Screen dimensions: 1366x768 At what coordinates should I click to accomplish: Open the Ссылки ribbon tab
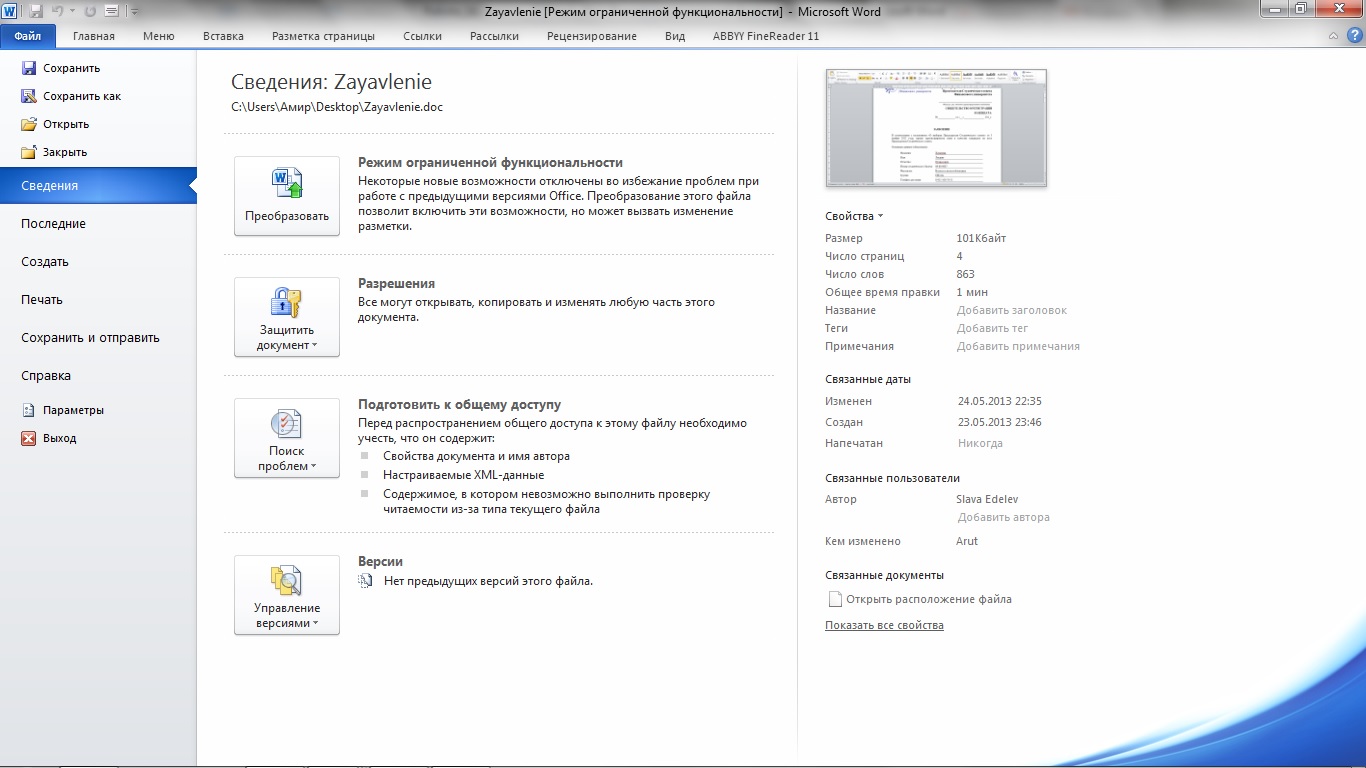(422, 36)
